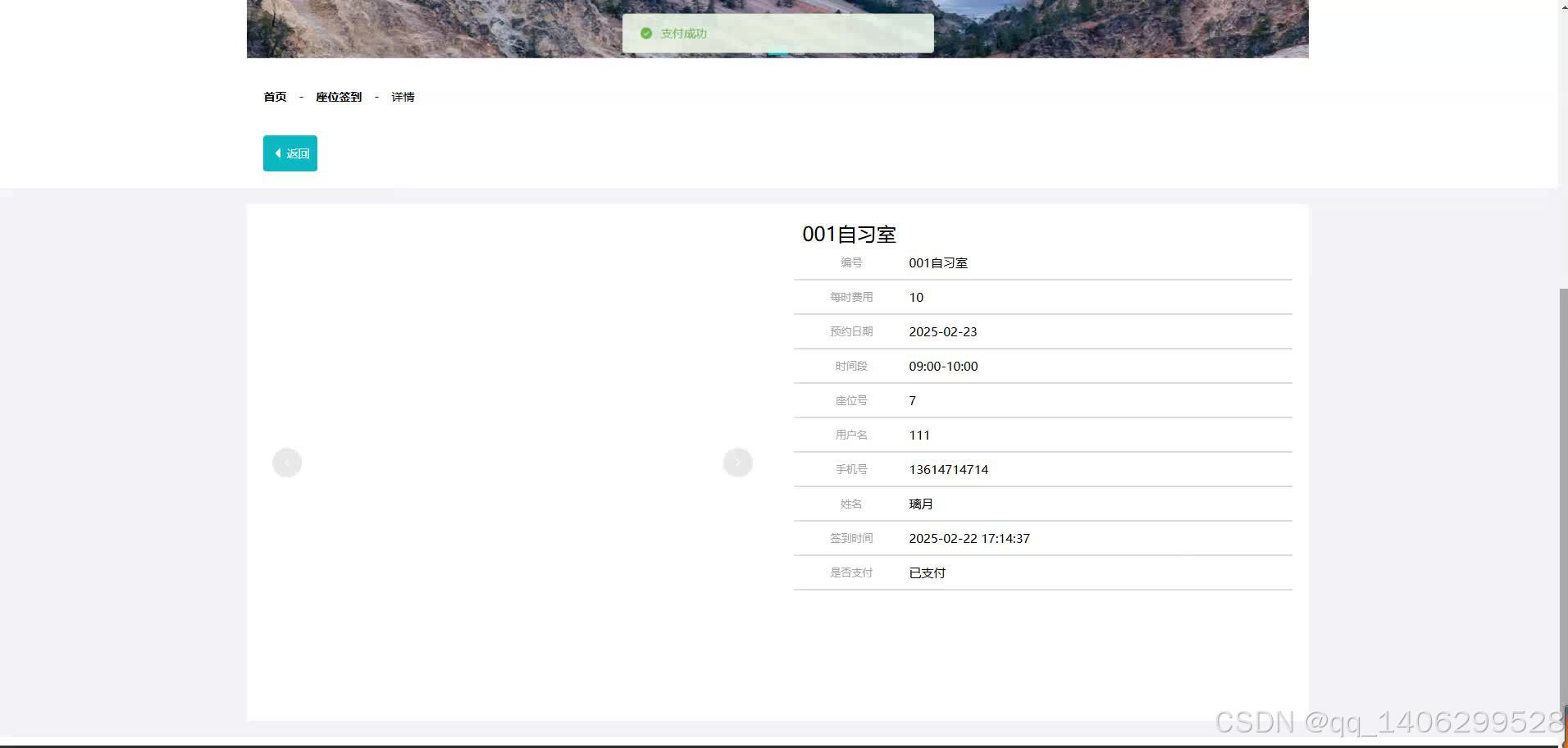This screenshot has height=748, width=1568.
Task: Select the 详情 breadcrumb item
Action: tap(403, 97)
